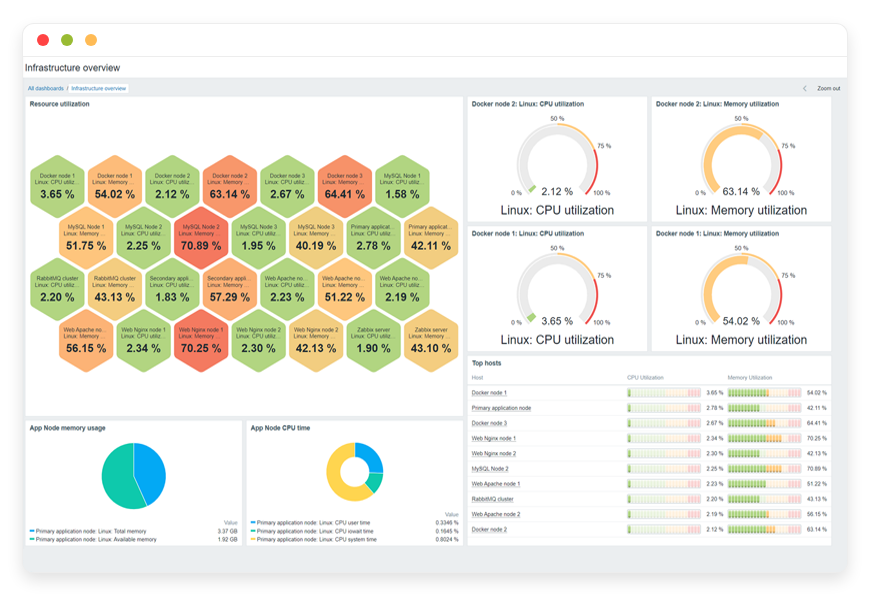
Task: Click the orange window control dot
Action: (x=91, y=40)
